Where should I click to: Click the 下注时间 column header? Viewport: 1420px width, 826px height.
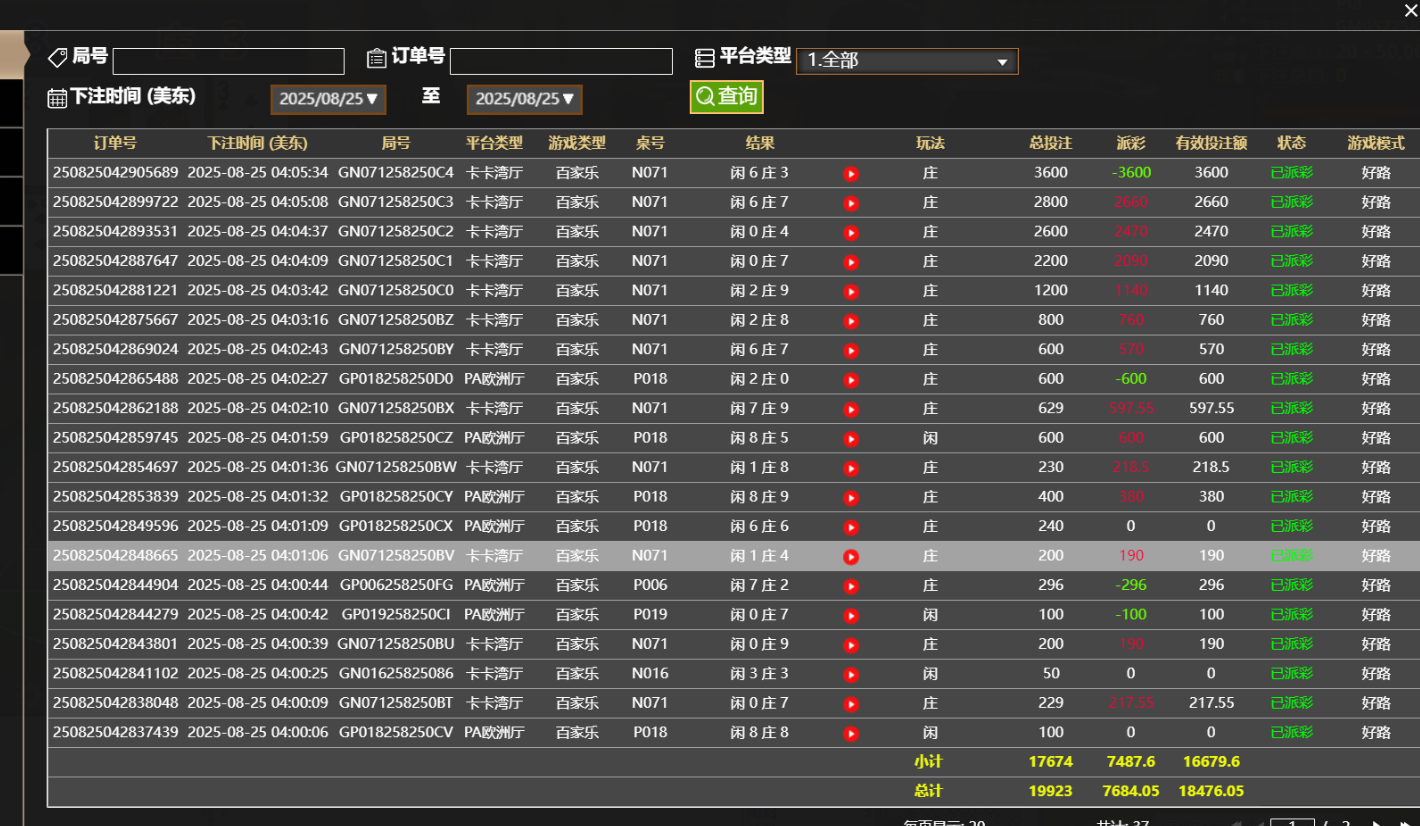pyautogui.click(x=257, y=143)
